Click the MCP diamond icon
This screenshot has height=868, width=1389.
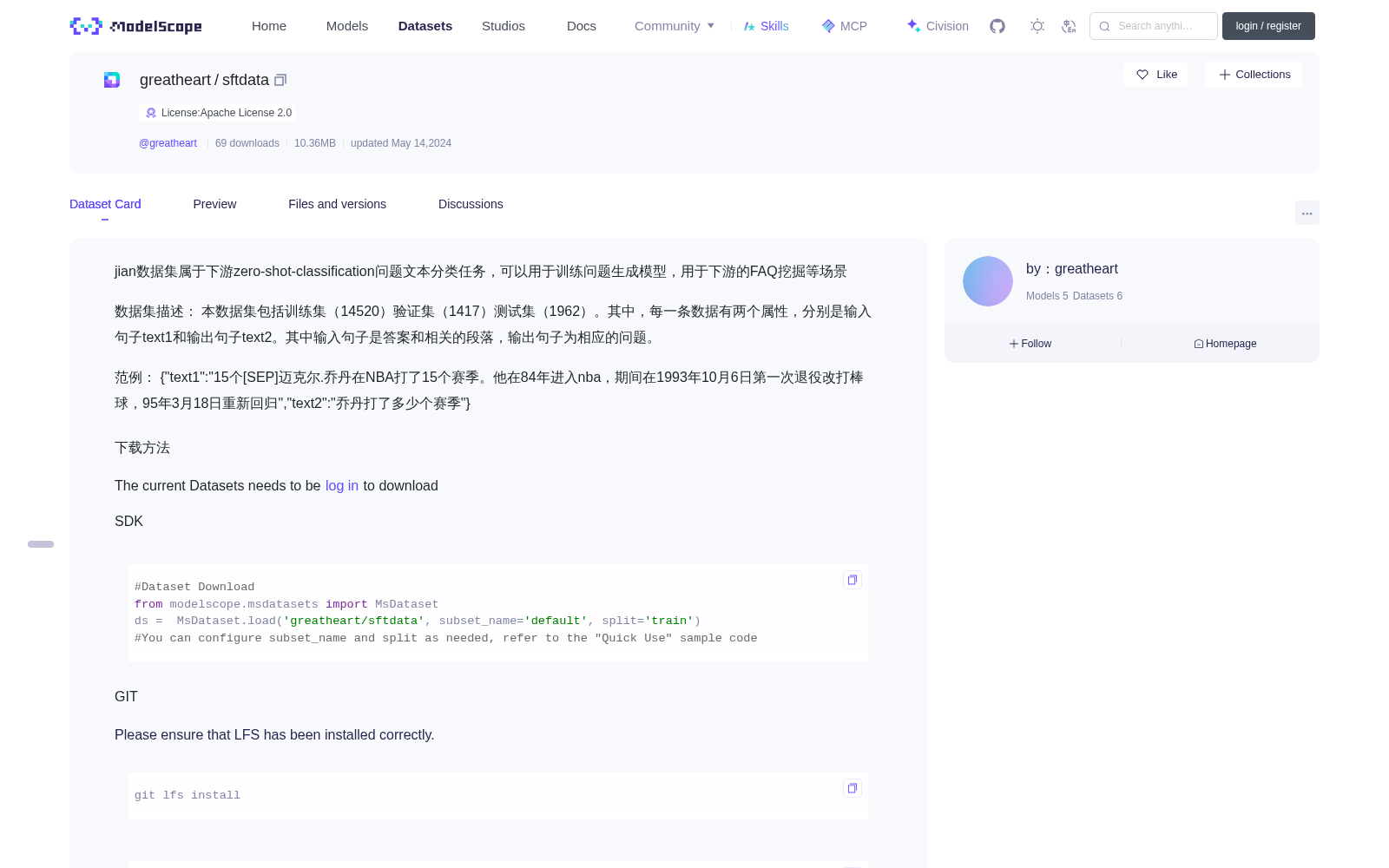[828, 26]
